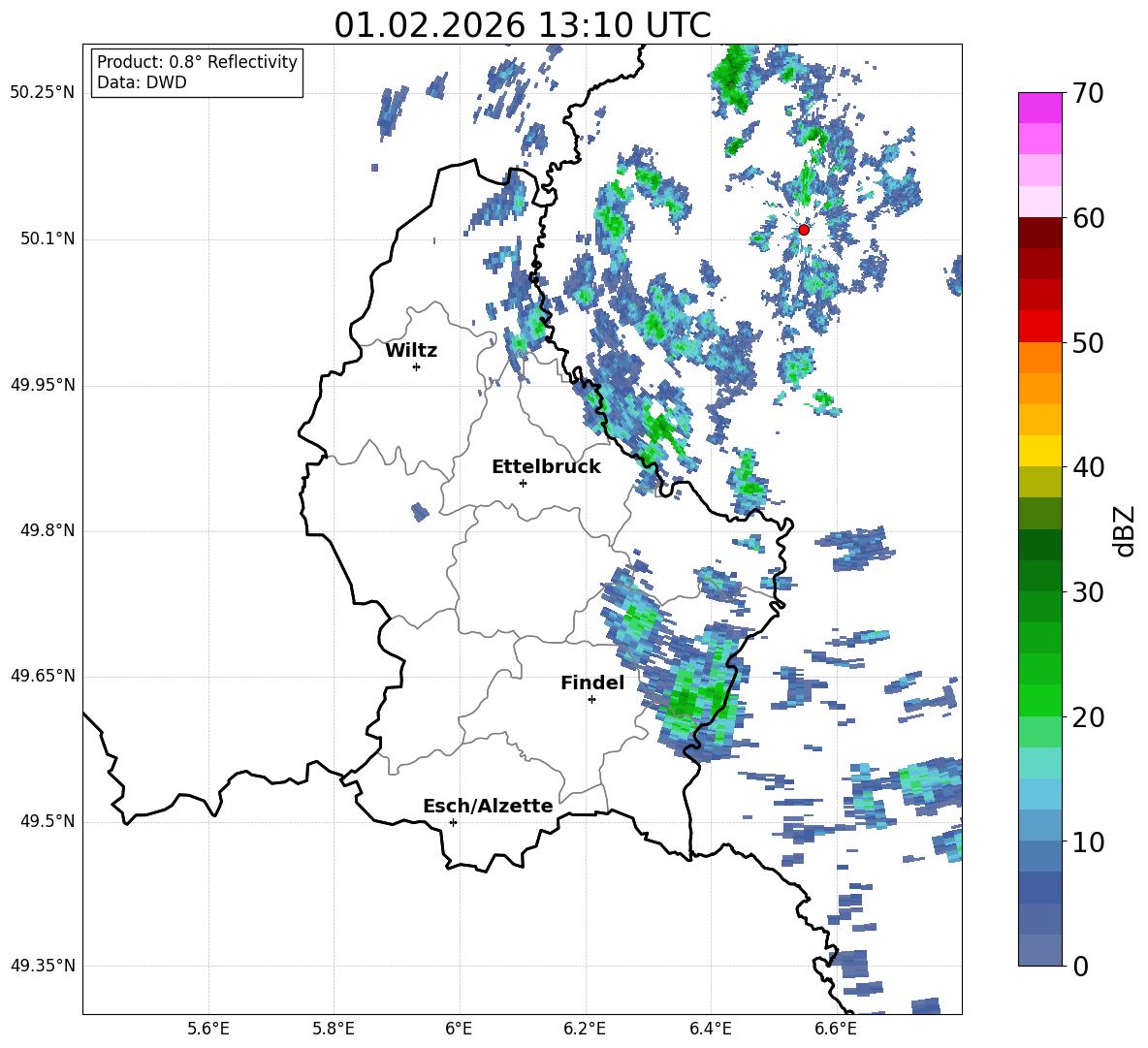
Task: Click the Ettelbruck city label
Action: click(546, 467)
